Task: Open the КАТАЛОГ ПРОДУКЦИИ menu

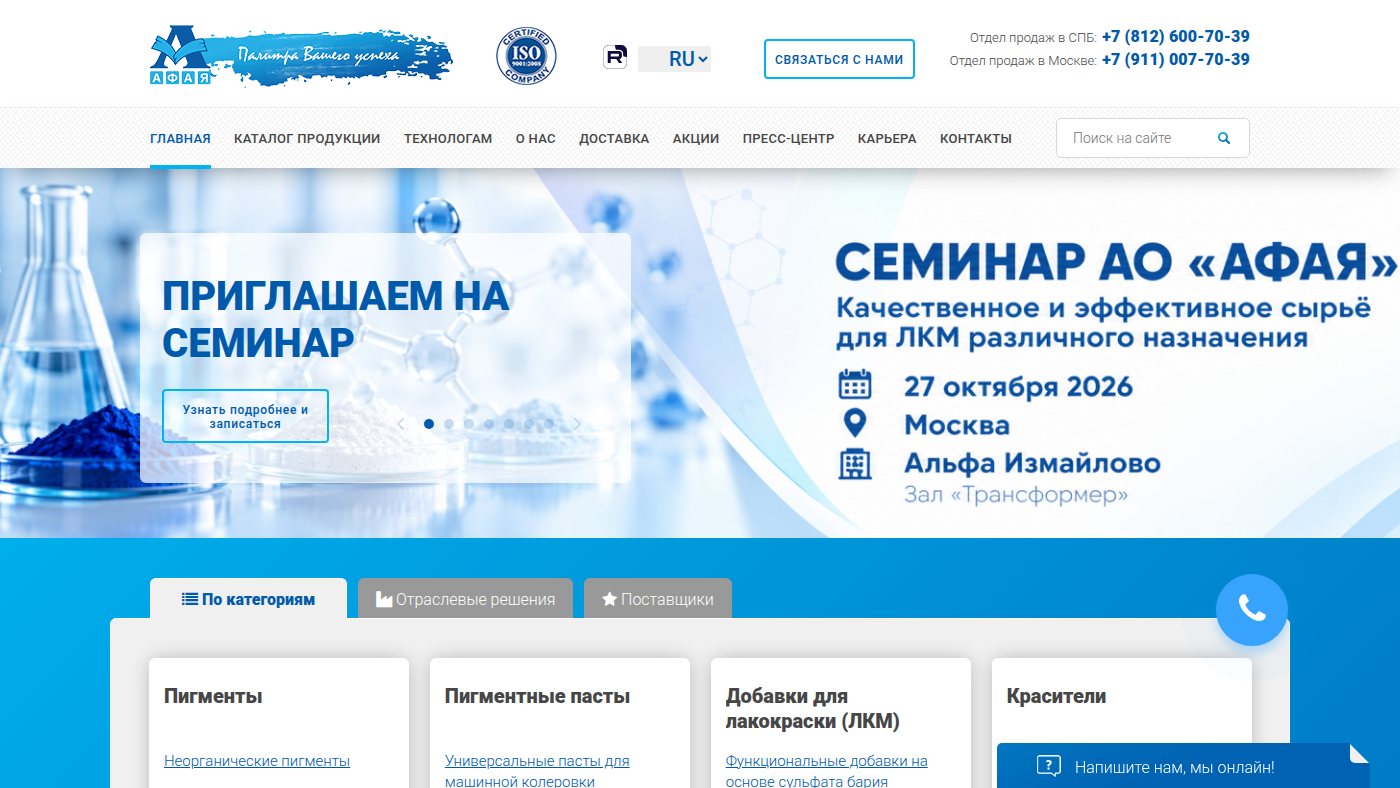Action: coord(307,139)
